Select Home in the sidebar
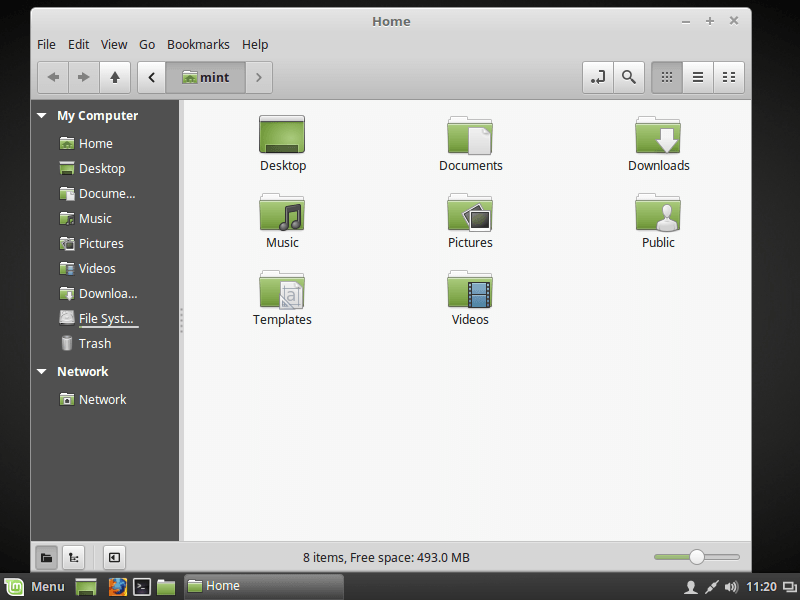Viewport: 800px width, 600px height. coord(86,143)
